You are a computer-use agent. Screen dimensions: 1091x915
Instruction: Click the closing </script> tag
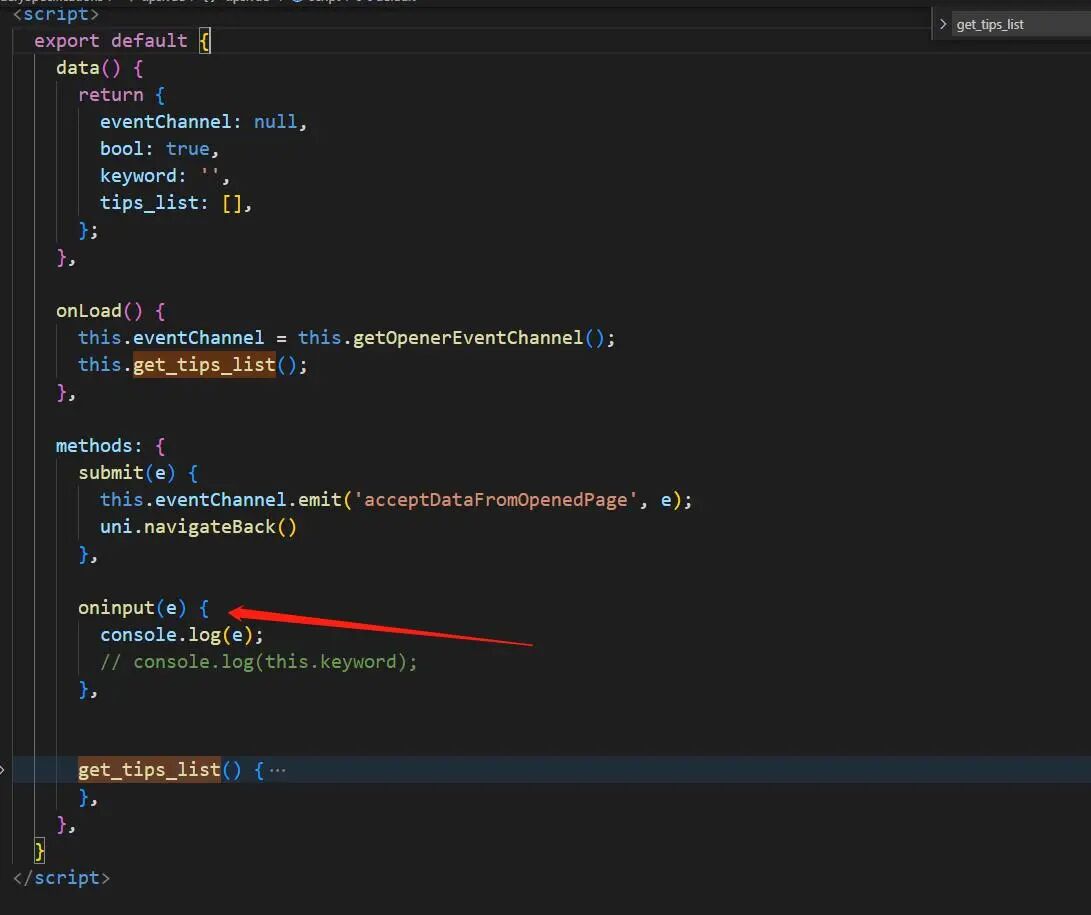(x=61, y=878)
